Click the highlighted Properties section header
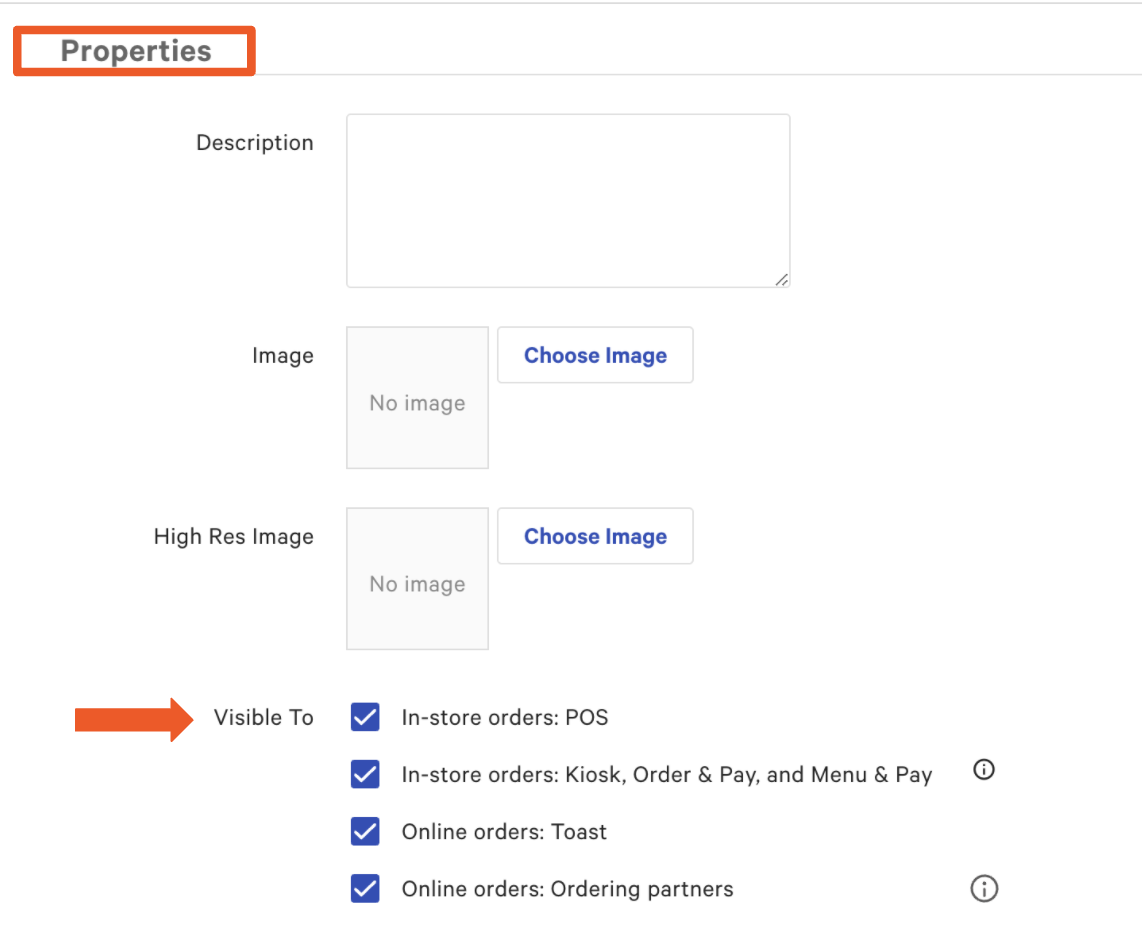This screenshot has height=950, width=1142. point(137,50)
